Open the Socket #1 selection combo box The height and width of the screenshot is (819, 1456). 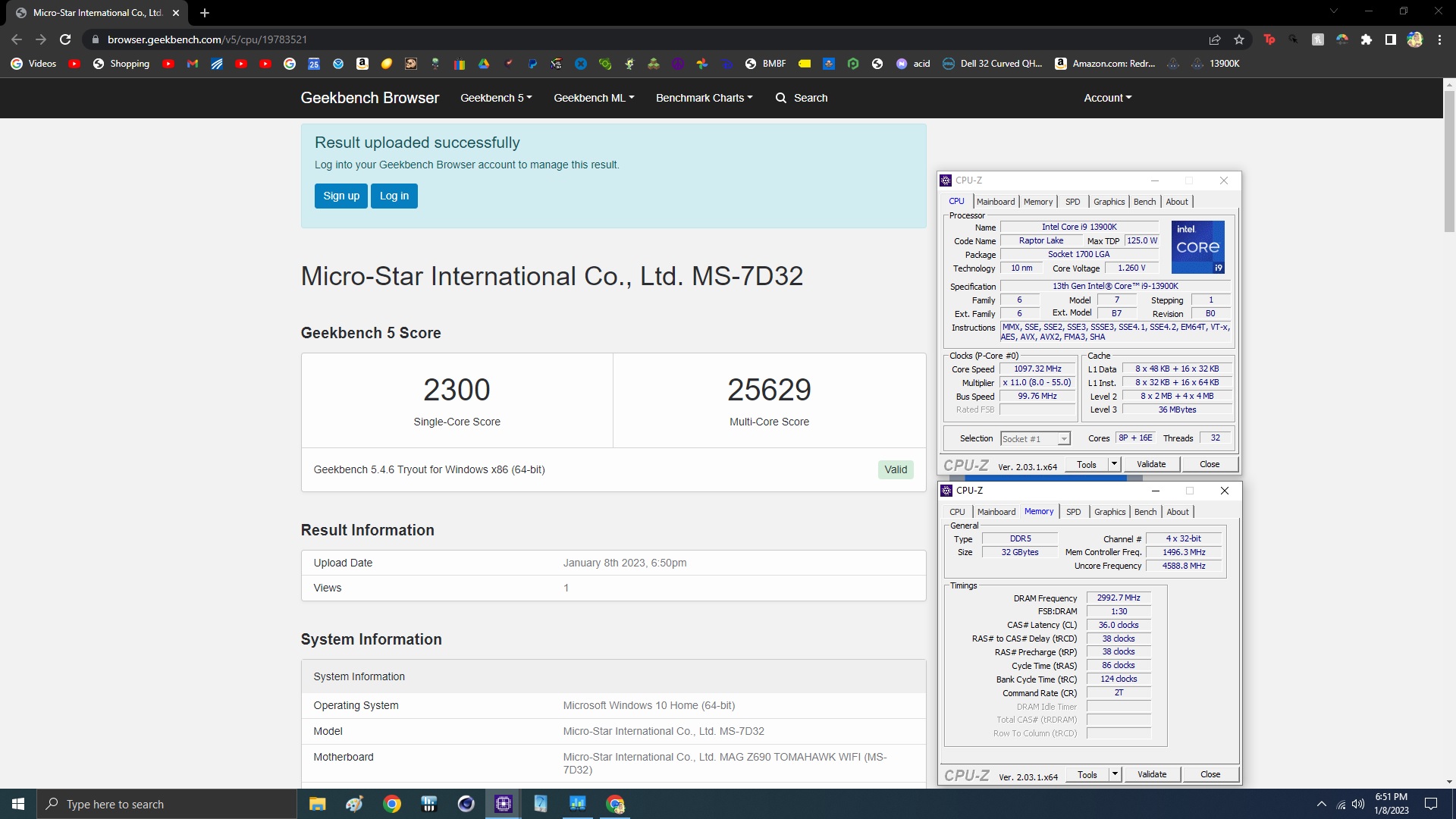click(1034, 439)
